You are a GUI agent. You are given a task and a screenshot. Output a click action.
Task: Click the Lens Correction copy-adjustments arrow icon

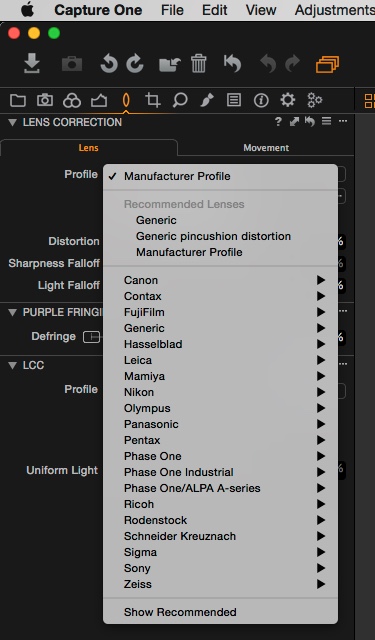(294, 122)
